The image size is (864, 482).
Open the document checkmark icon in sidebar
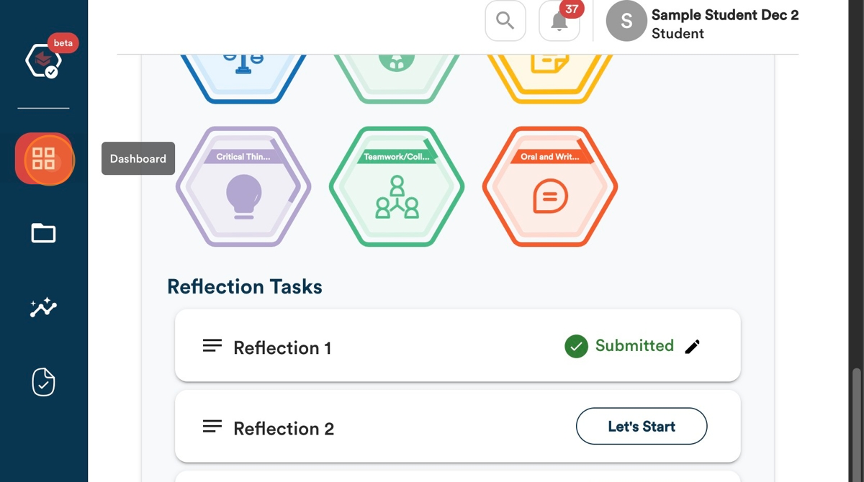tap(44, 382)
